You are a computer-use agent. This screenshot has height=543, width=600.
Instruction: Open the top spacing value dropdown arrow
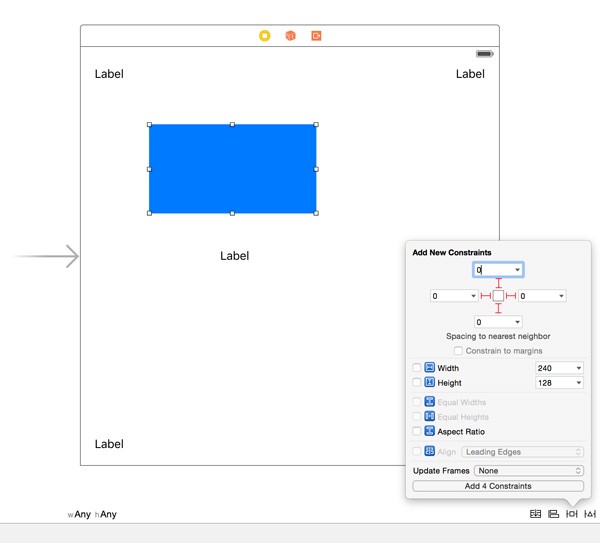[x=517, y=270]
